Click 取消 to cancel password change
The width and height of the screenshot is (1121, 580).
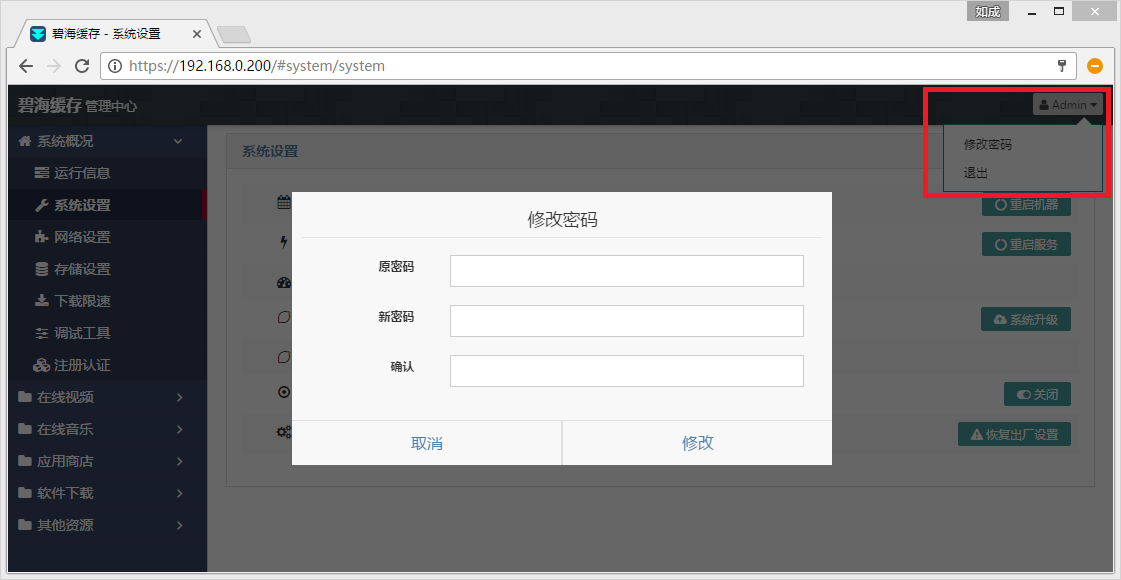pos(427,443)
